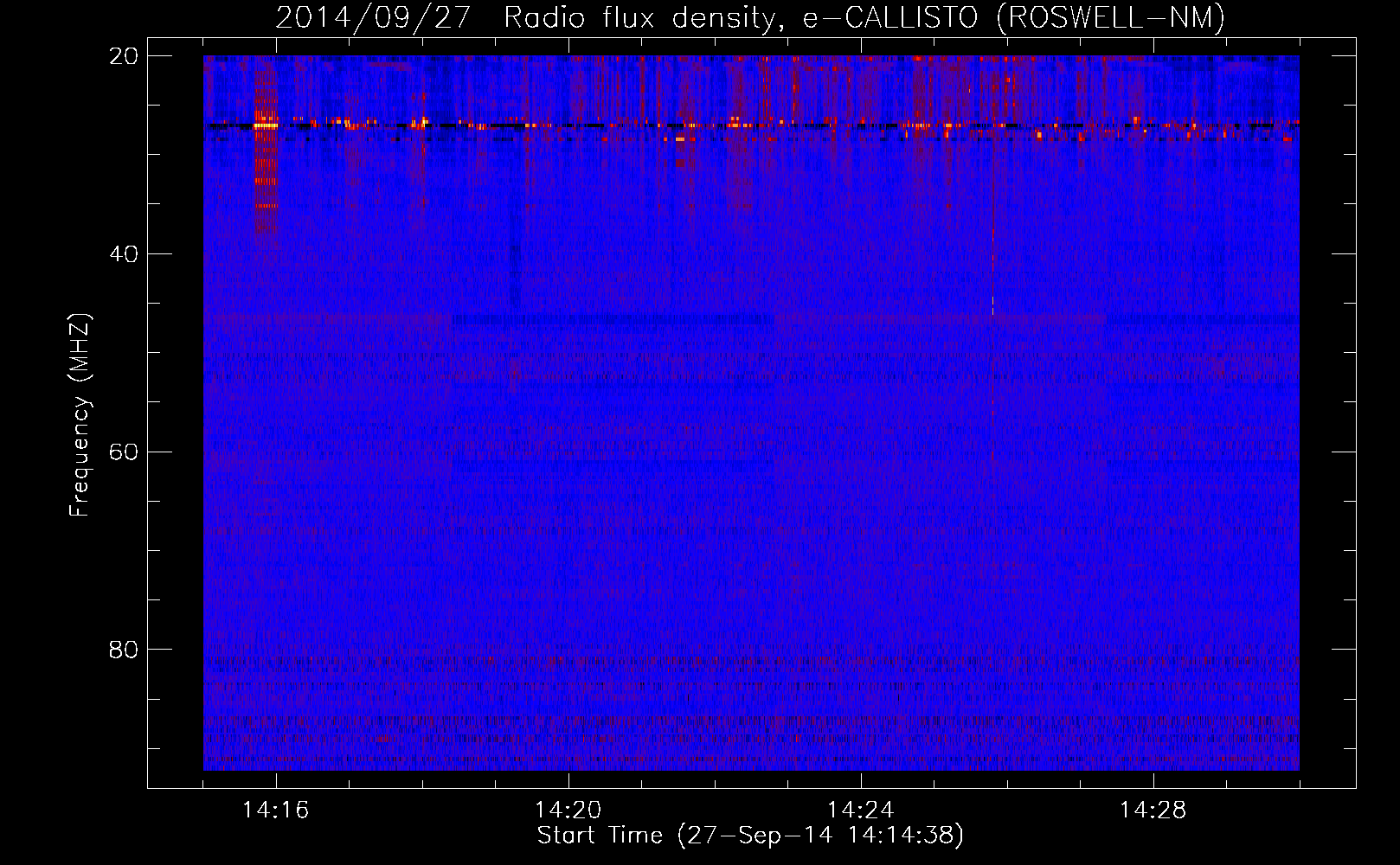
Task: Click the frequency label 20
Action: tap(124, 56)
